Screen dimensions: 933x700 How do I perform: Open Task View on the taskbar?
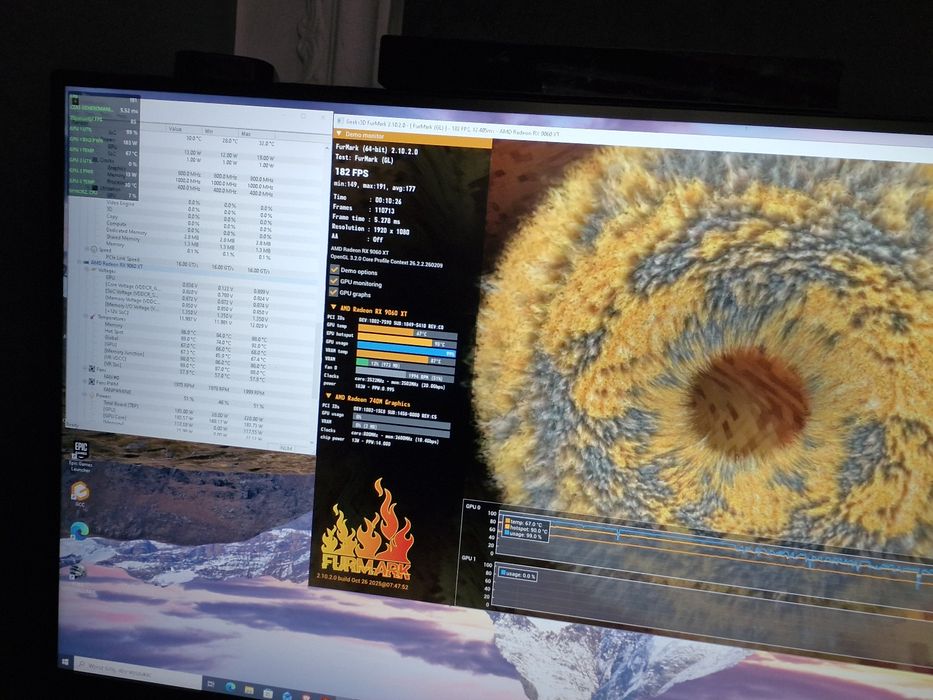pyautogui.click(x=211, y=685)
